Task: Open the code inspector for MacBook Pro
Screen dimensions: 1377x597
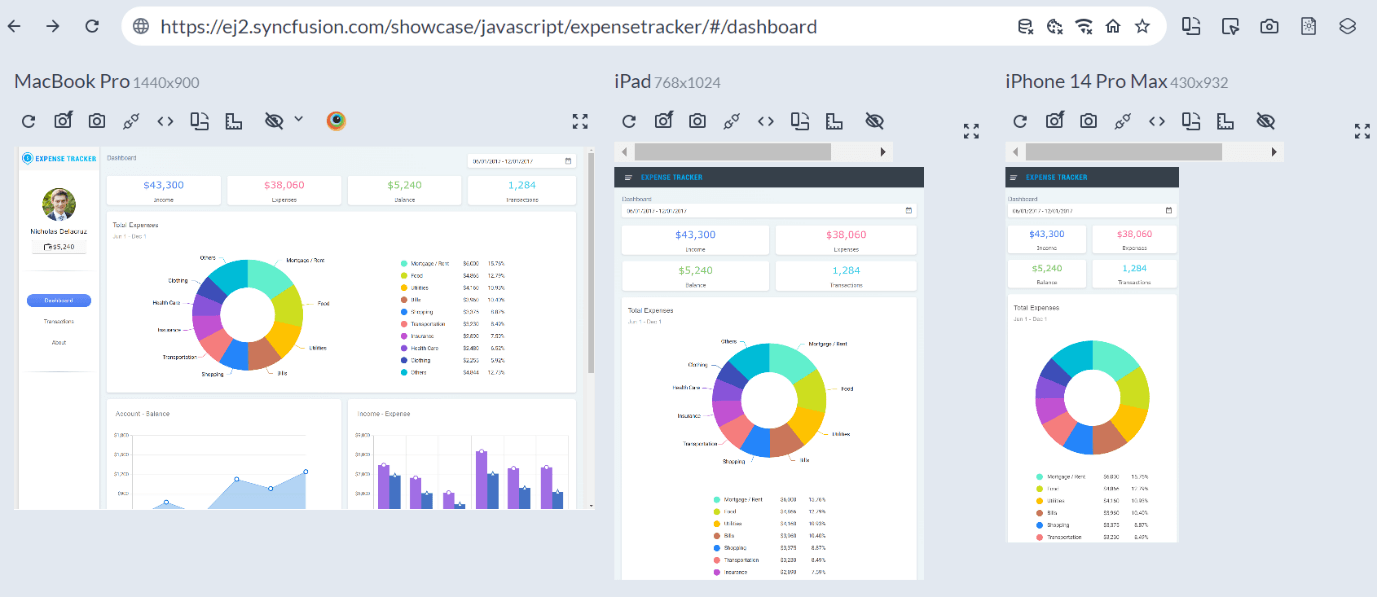Action: [165, 121]
